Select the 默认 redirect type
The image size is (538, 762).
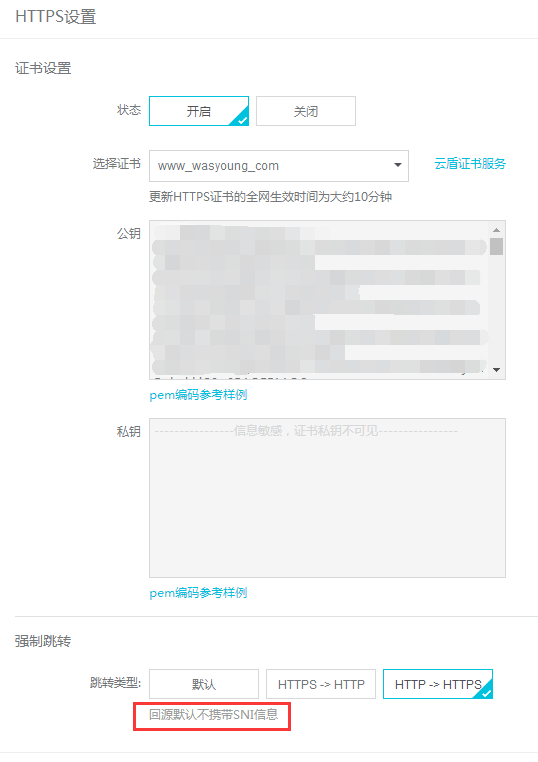pos(204,684)
